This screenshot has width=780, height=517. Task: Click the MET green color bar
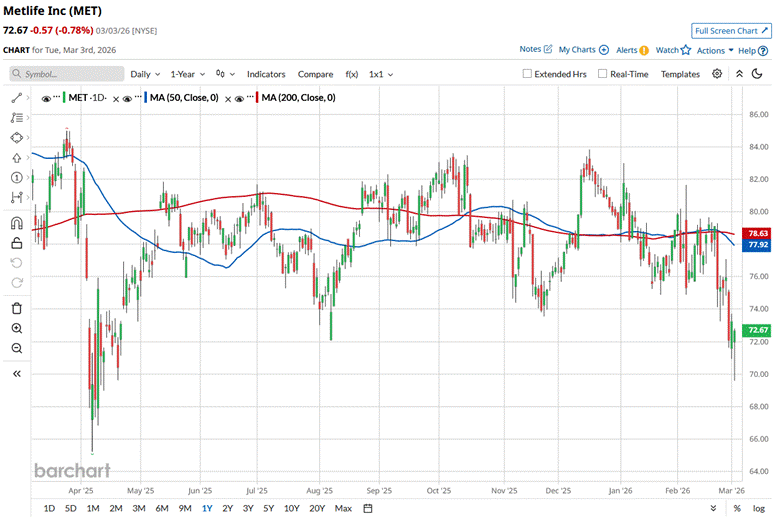[x=64, y=97]
